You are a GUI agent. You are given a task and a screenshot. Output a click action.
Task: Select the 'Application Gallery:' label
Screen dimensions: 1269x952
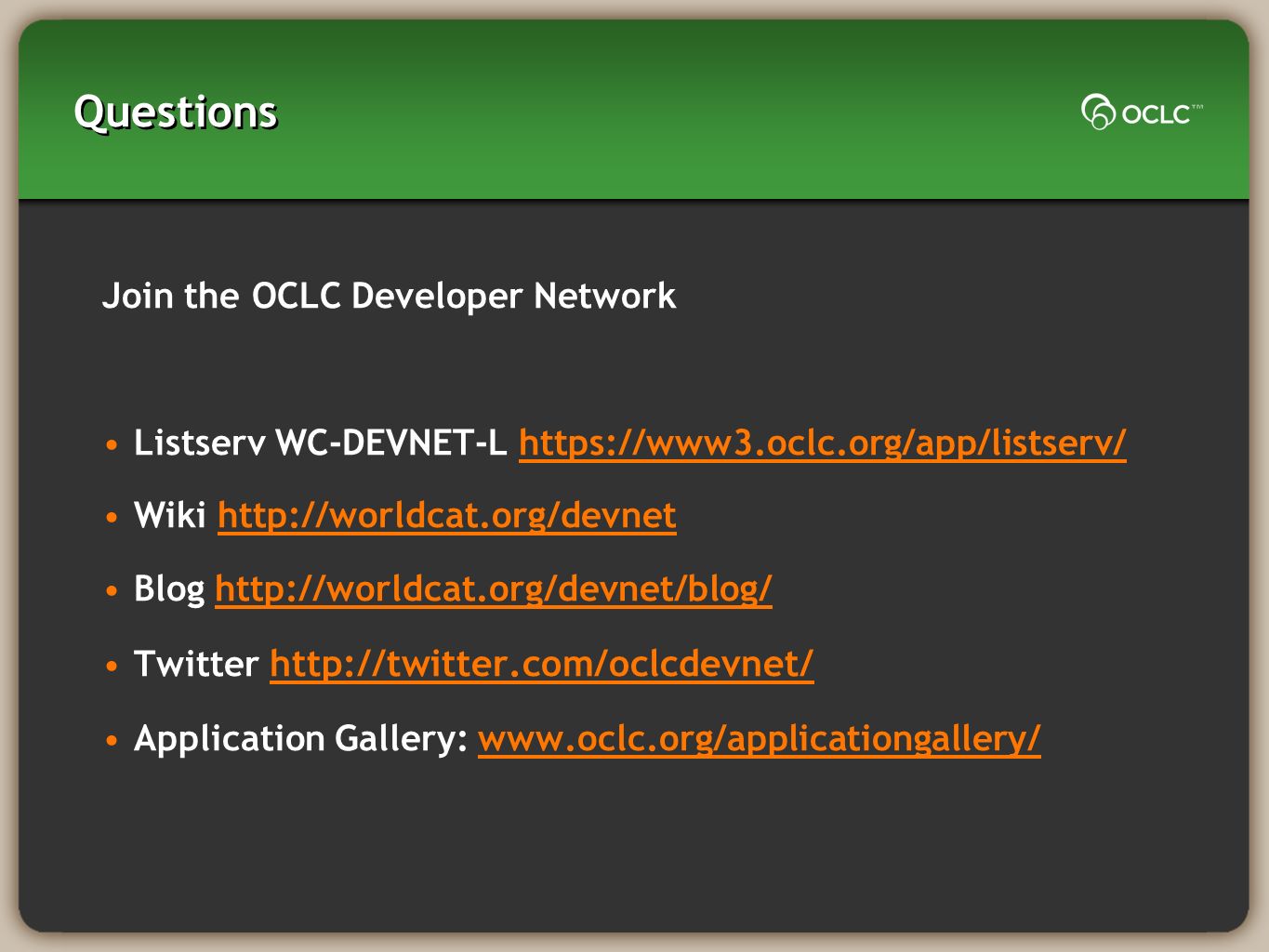(300, 738)
